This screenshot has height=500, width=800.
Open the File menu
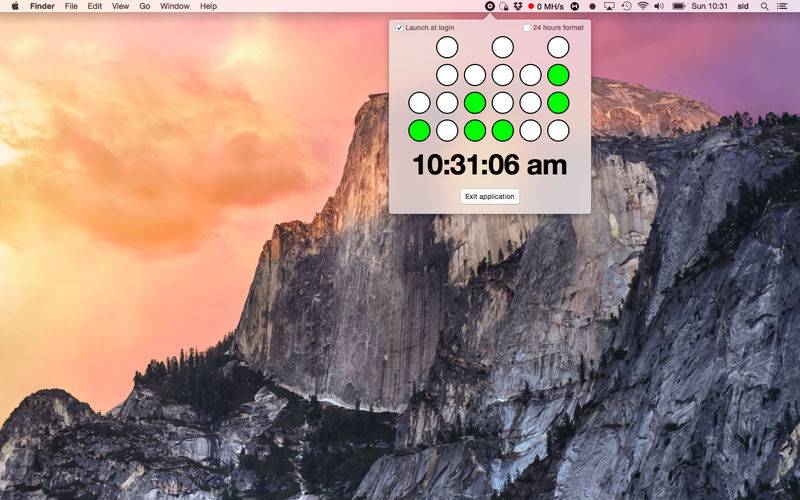(71, 6)
